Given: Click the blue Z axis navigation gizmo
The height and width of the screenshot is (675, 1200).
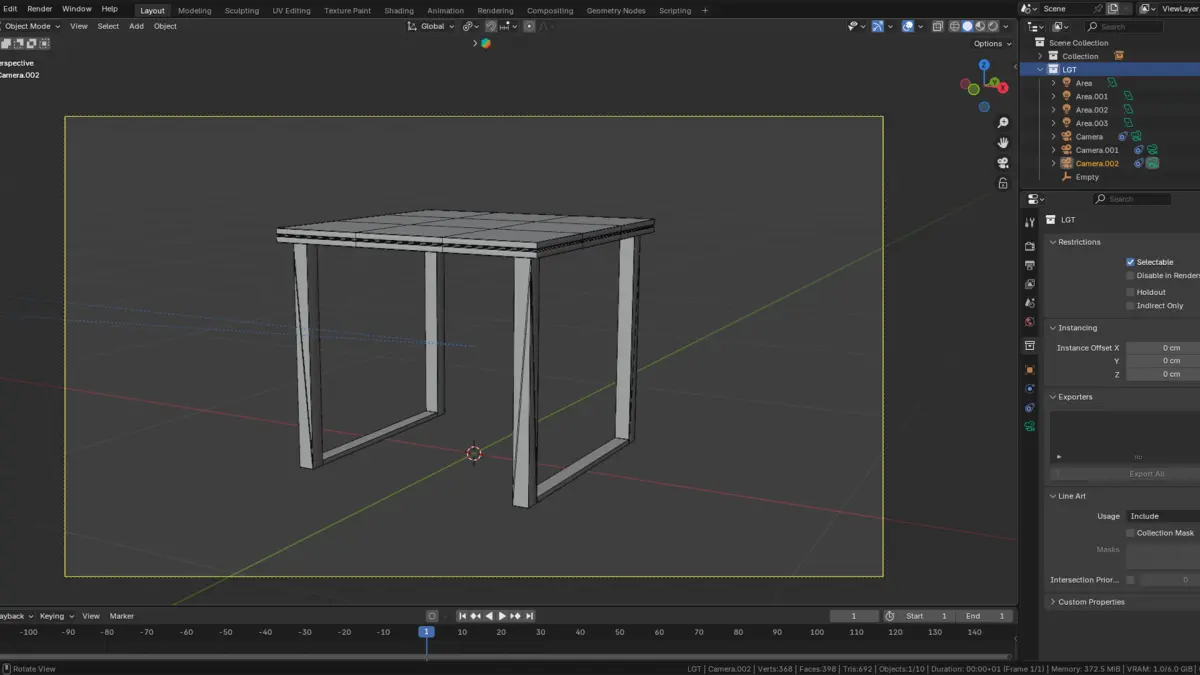Looking at the screenshot, I should (x=984, y=65).
